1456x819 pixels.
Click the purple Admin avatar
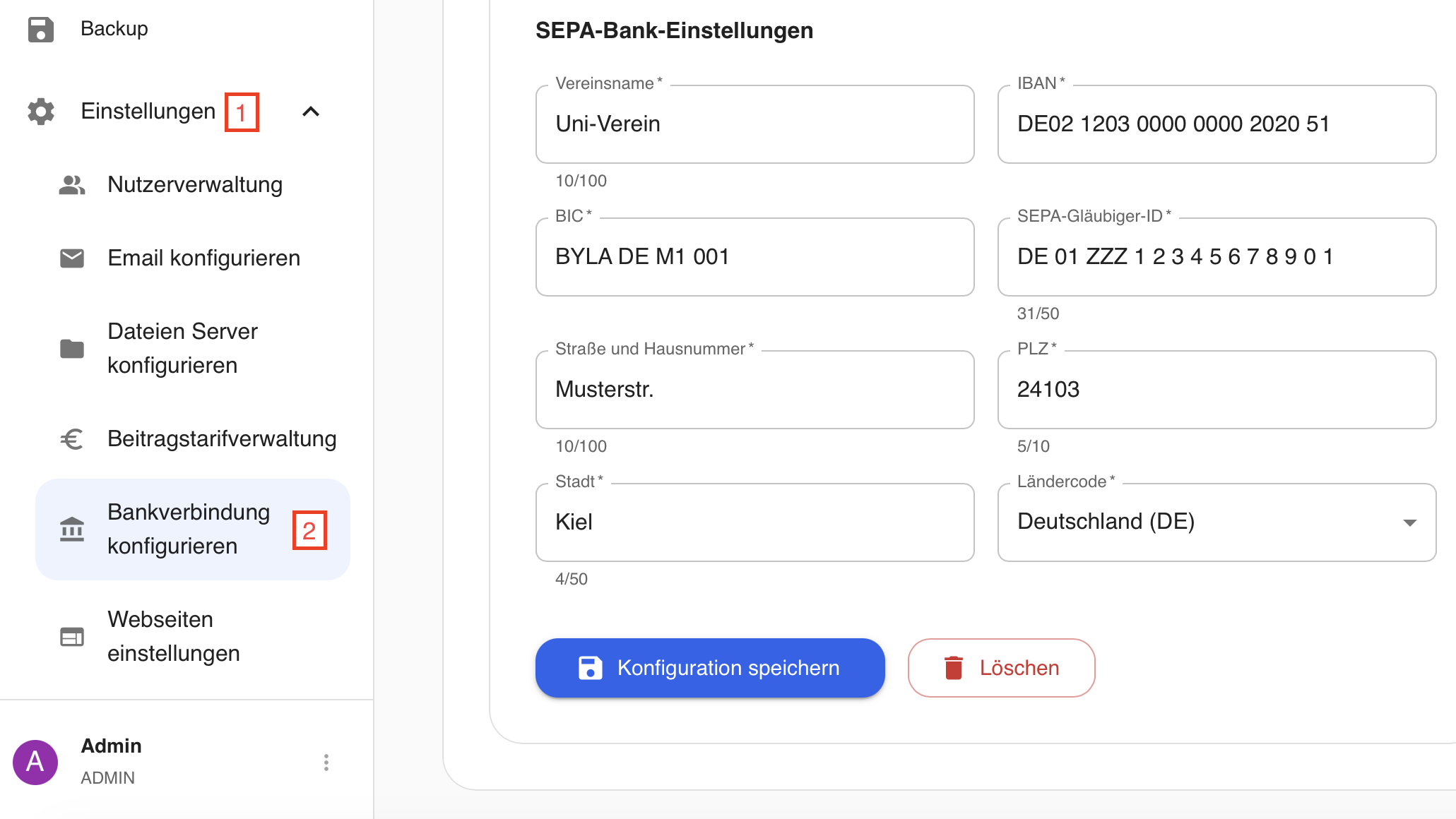[x=35, y=763]
